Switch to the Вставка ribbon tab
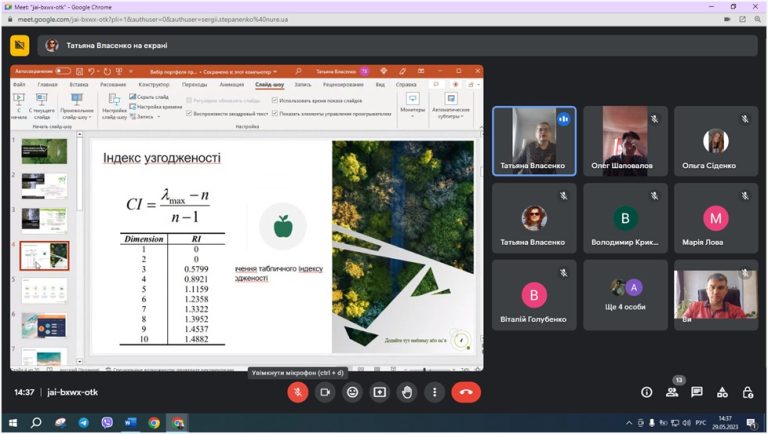This screenshot has height=434, width=768. [x=79, y=85]
